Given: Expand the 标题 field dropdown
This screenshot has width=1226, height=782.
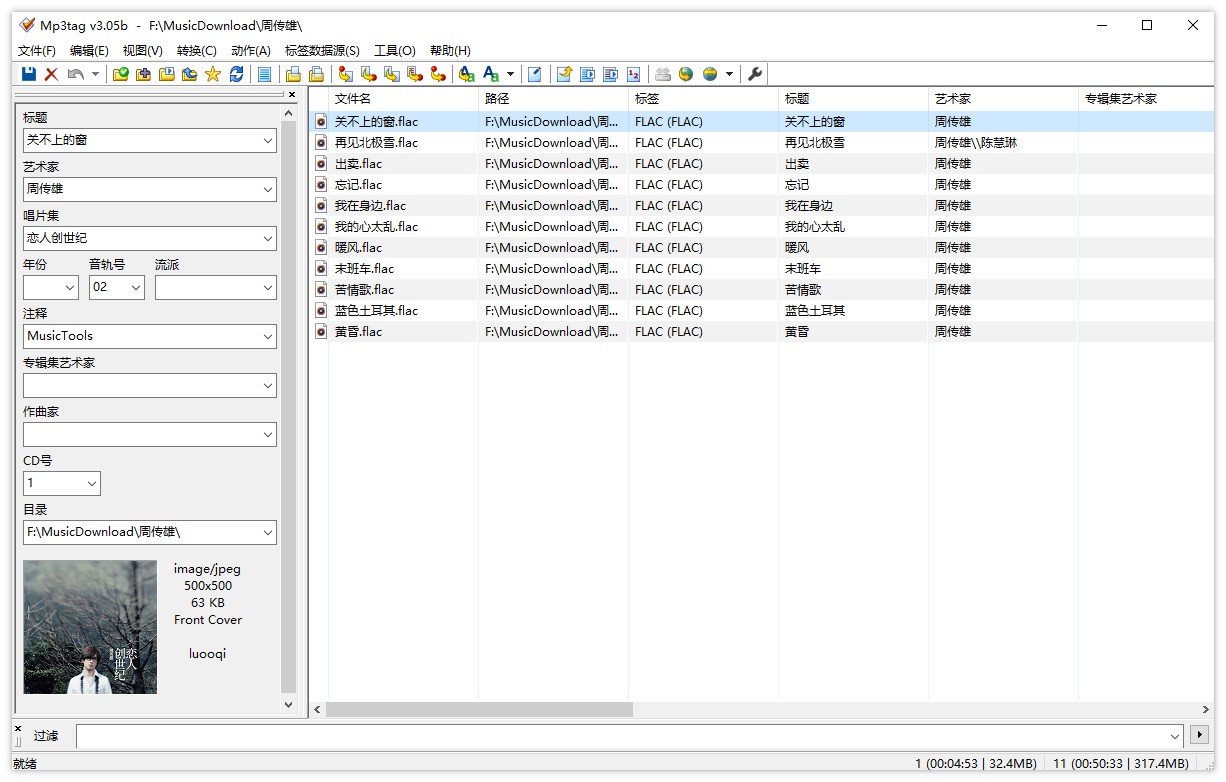Looking at the screenshot, I should click(x=267, y=141).
